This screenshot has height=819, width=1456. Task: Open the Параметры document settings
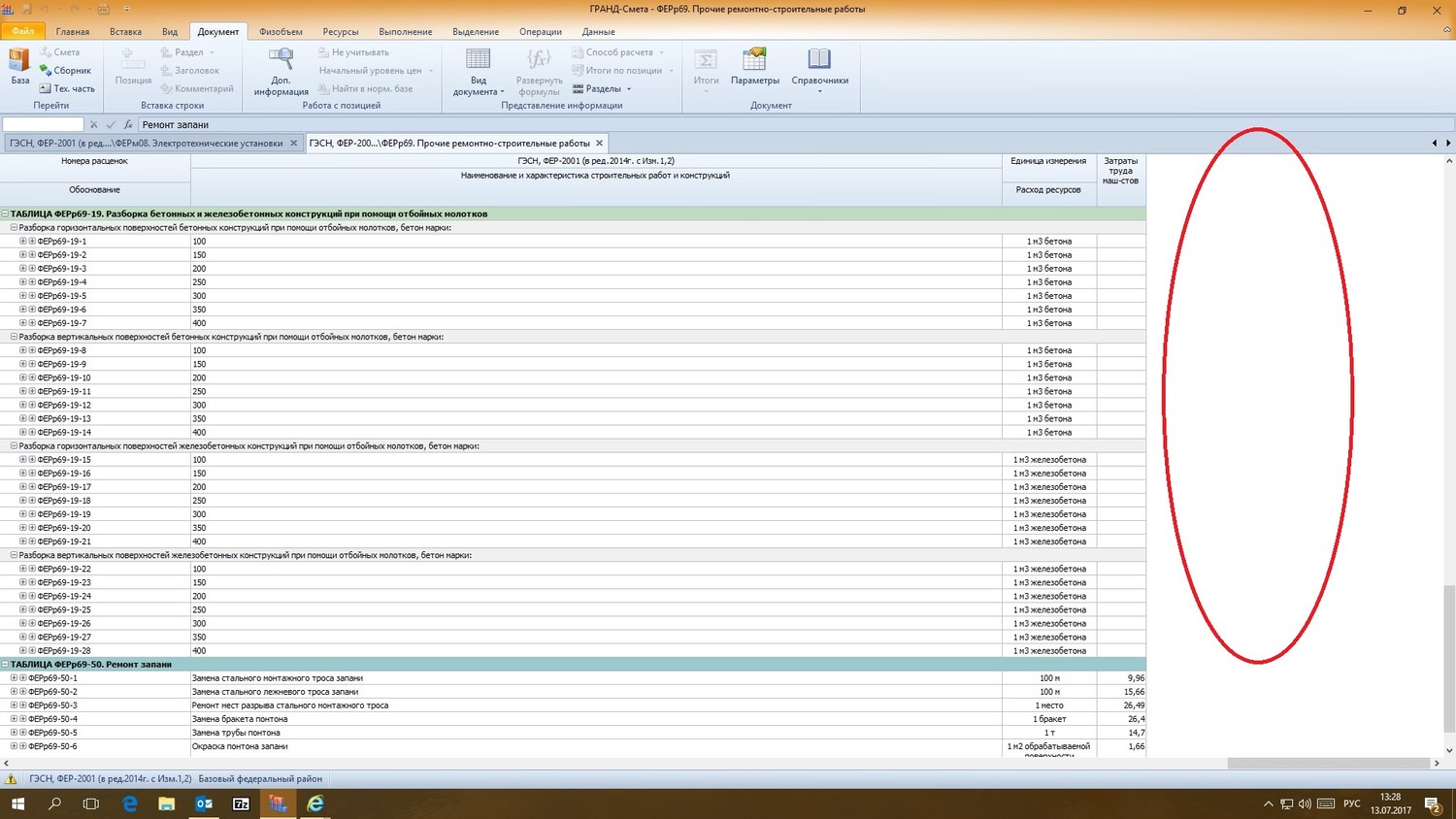755,66
